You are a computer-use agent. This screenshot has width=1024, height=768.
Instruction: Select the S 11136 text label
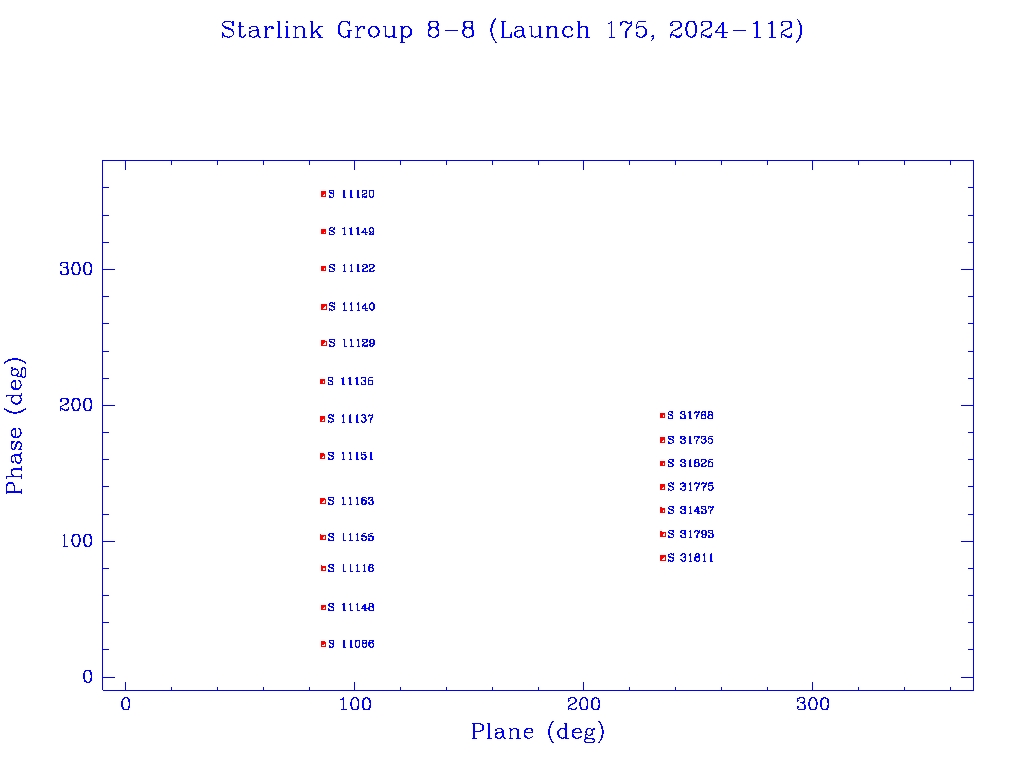pos(351,382)
